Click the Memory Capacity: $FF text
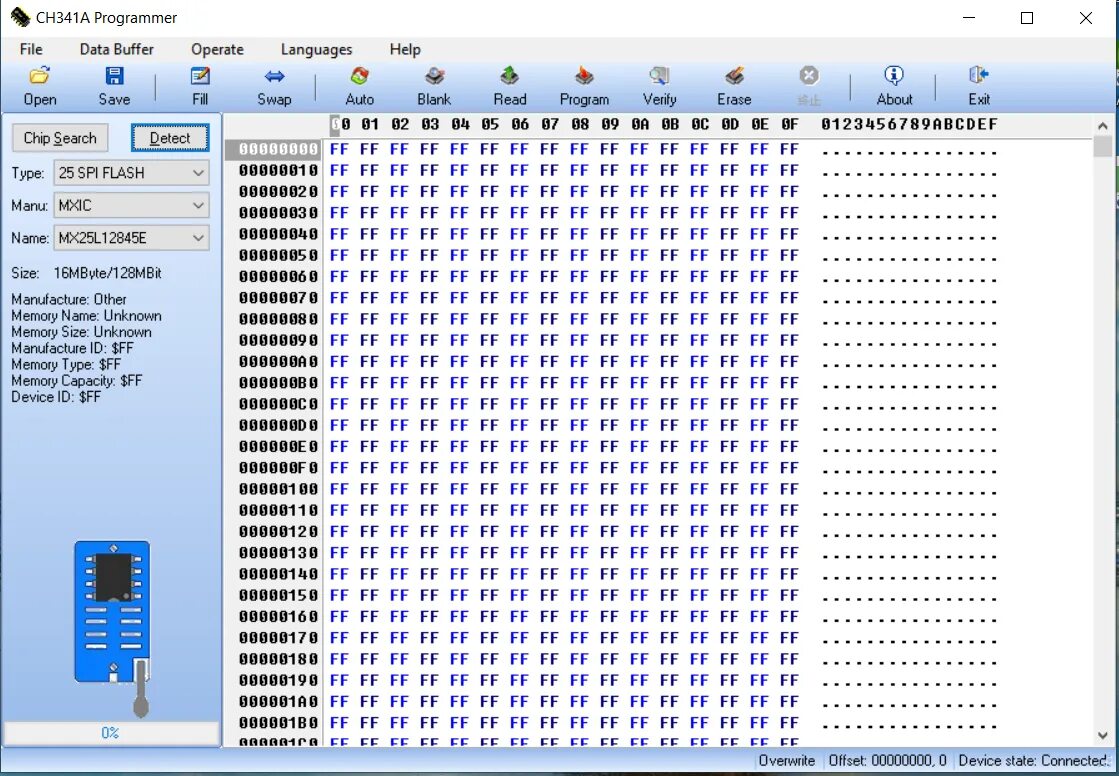Image resolution: width=1119 pixels, height=776 pixels. click(76, 381)
